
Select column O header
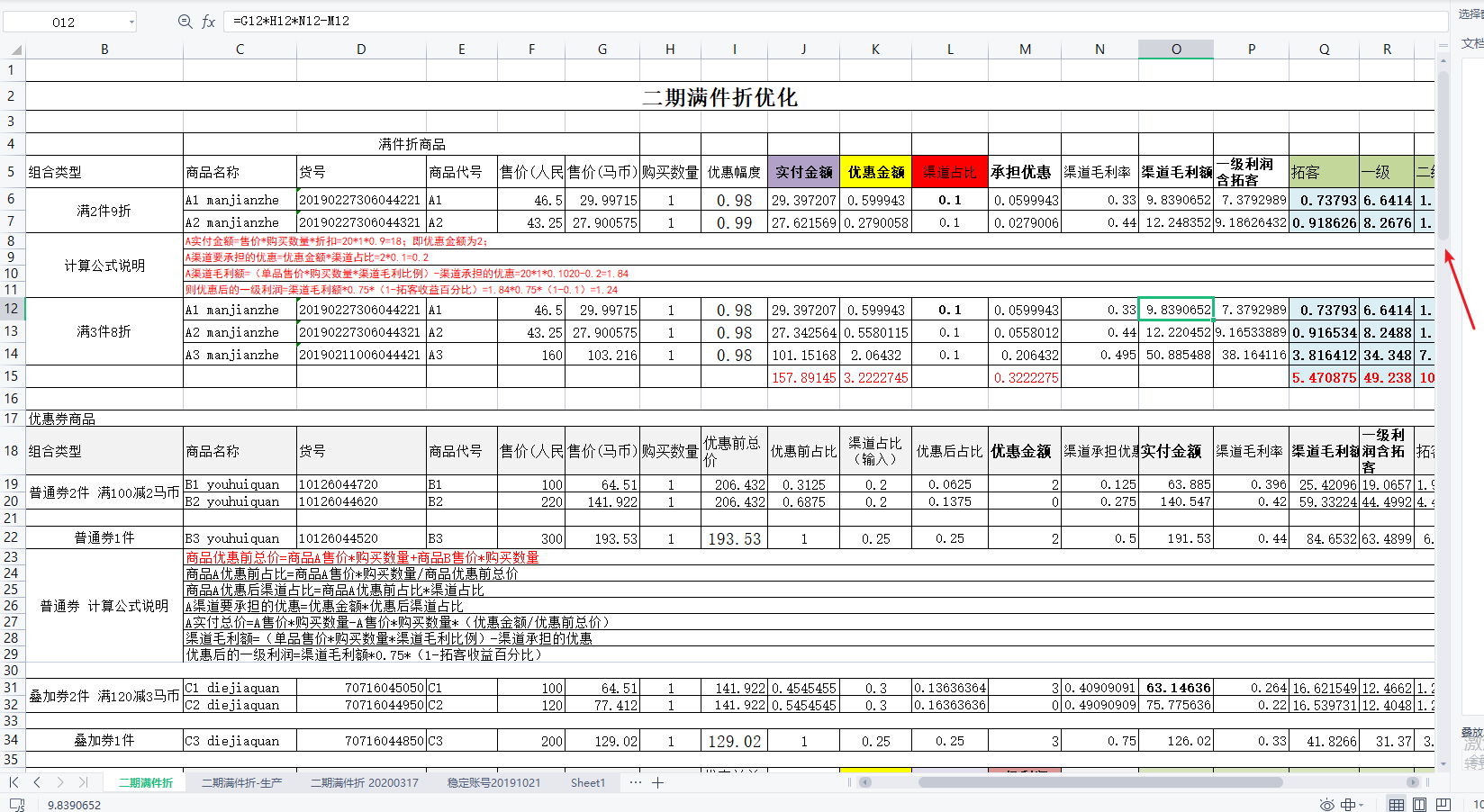1176,50
